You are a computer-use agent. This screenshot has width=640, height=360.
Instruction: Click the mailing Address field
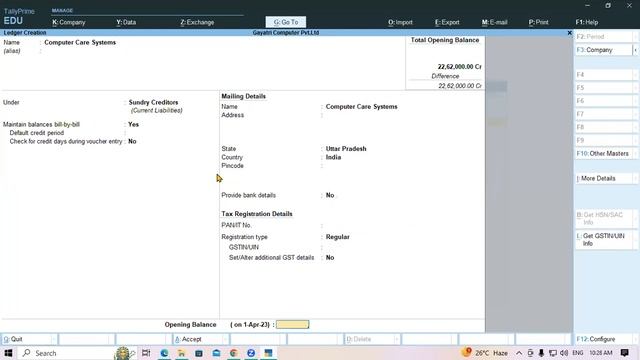[x=363, y=115]
